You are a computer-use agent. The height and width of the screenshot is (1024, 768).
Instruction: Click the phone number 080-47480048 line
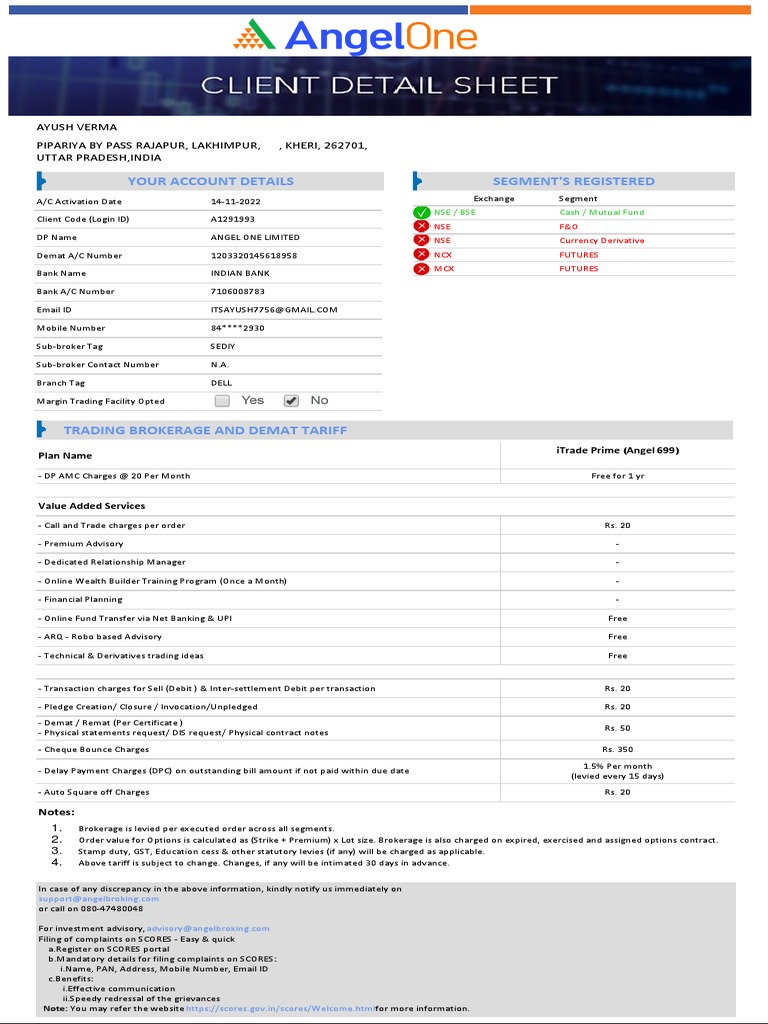(90, 908)
